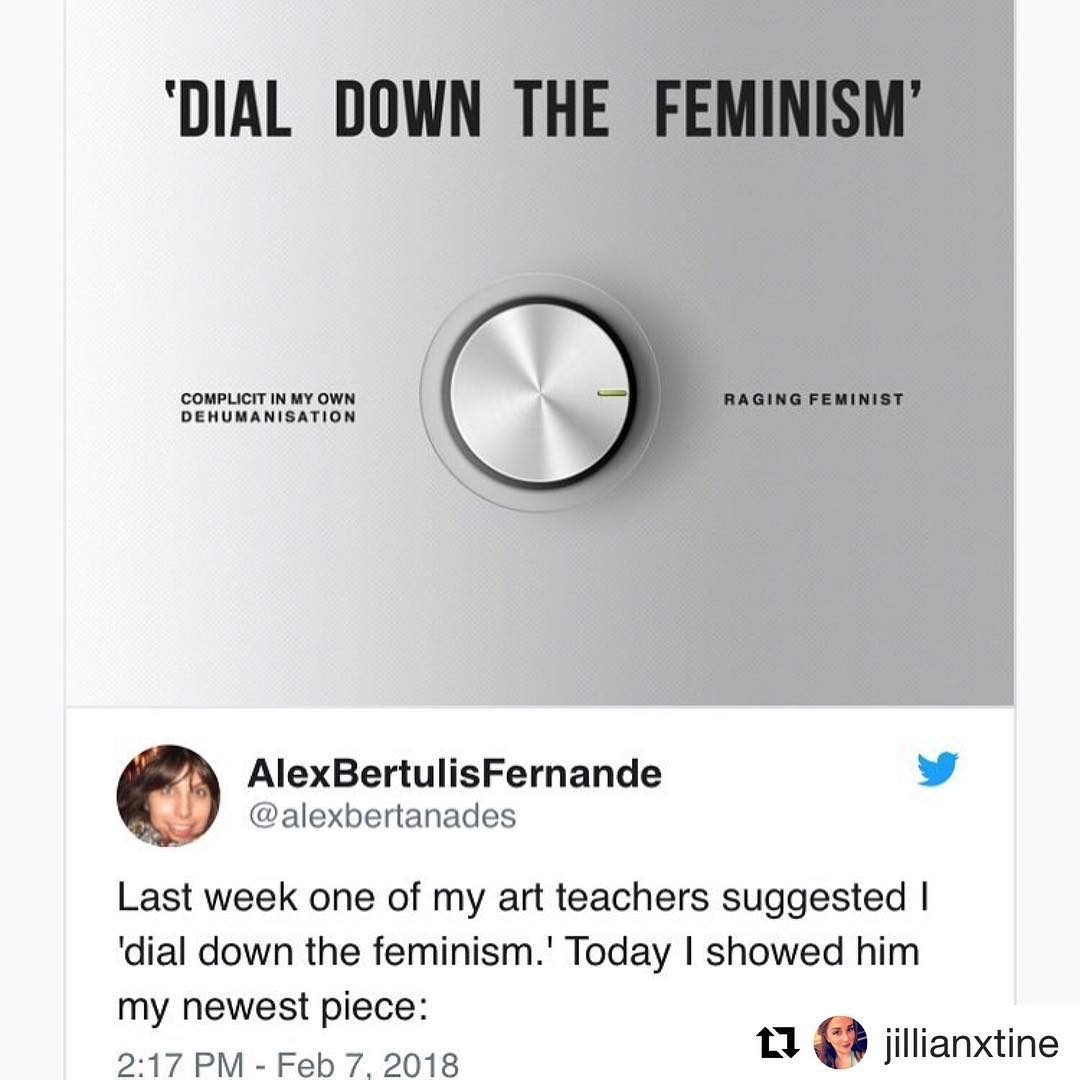Click the blue Twitter bird icon
This screenshot has width=1080, height=1080.
pos(937,768)
